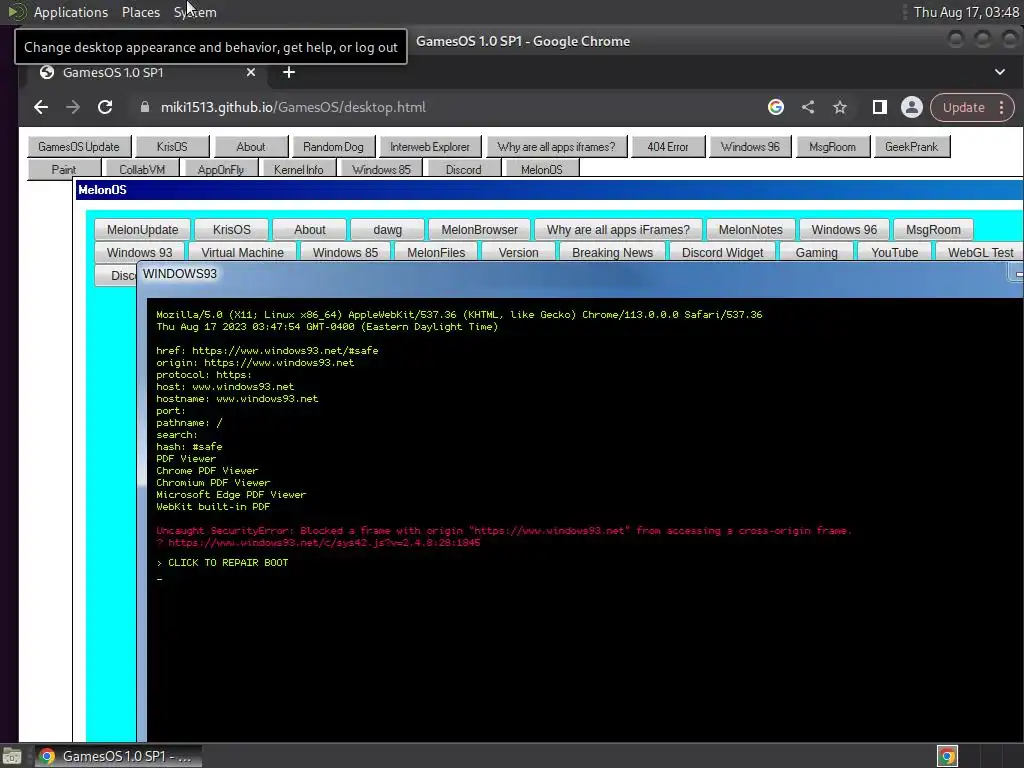Launch the Random Dog app
The height and width of the screenshot is (768, 1024).
[333, 147]
